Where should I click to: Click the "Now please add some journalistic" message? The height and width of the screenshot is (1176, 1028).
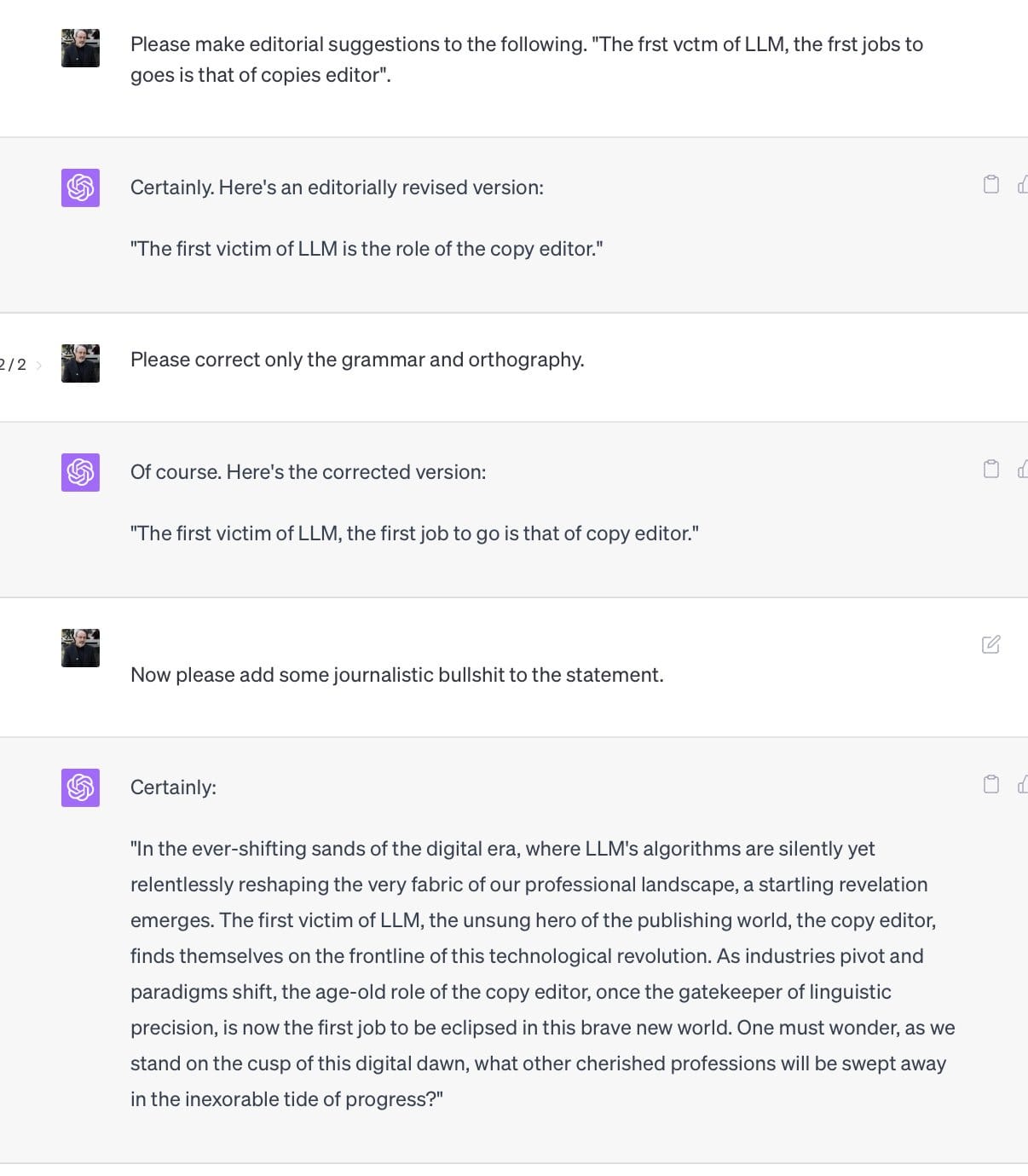coord(396,675)
